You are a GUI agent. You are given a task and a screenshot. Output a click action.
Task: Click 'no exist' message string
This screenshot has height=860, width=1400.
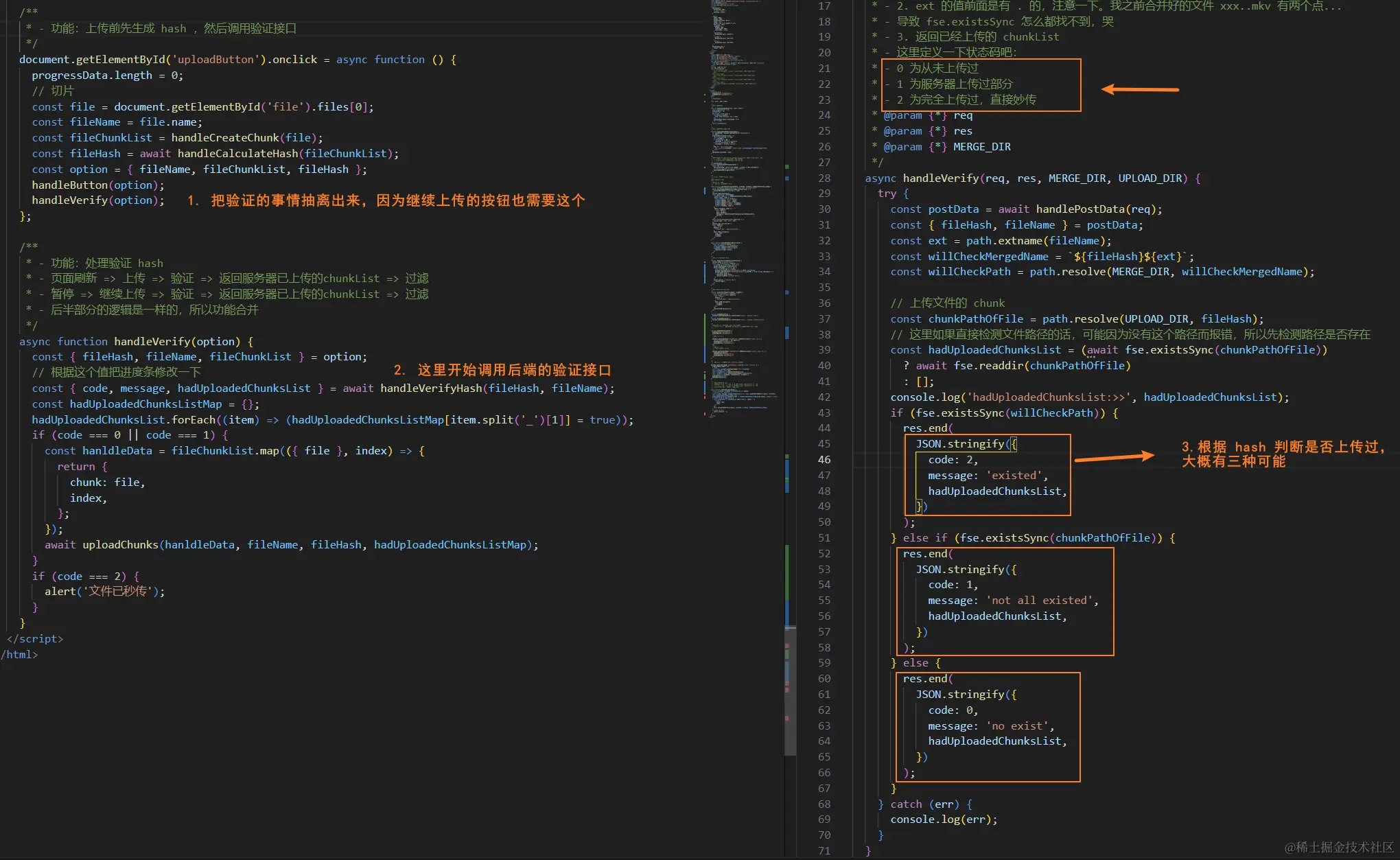[x=1019, y=726]
